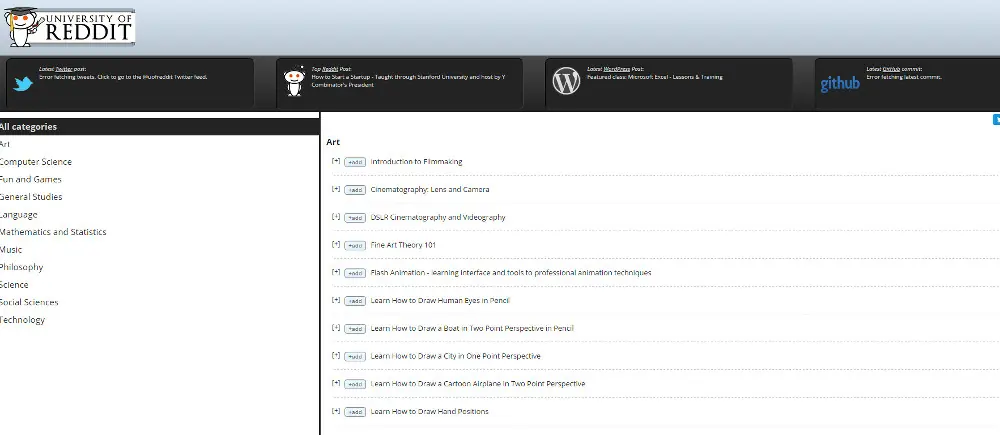This screenshot has height=435, width=1000.
Task: Expand the Flash Animation course entry
Action: [x=336, y=272]
